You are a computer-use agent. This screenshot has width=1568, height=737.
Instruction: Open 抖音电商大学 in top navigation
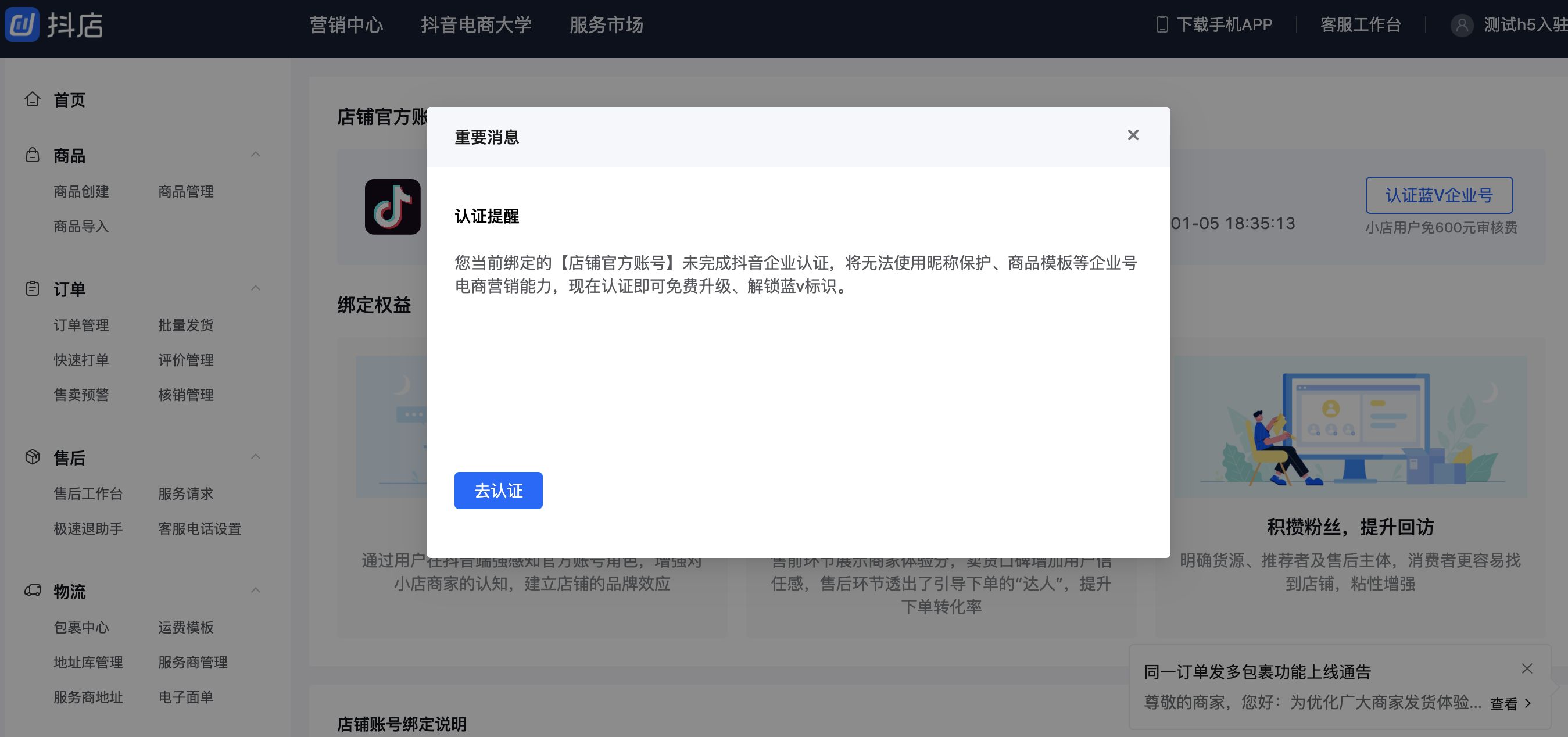pyautogui.click(x=476, y=25)
